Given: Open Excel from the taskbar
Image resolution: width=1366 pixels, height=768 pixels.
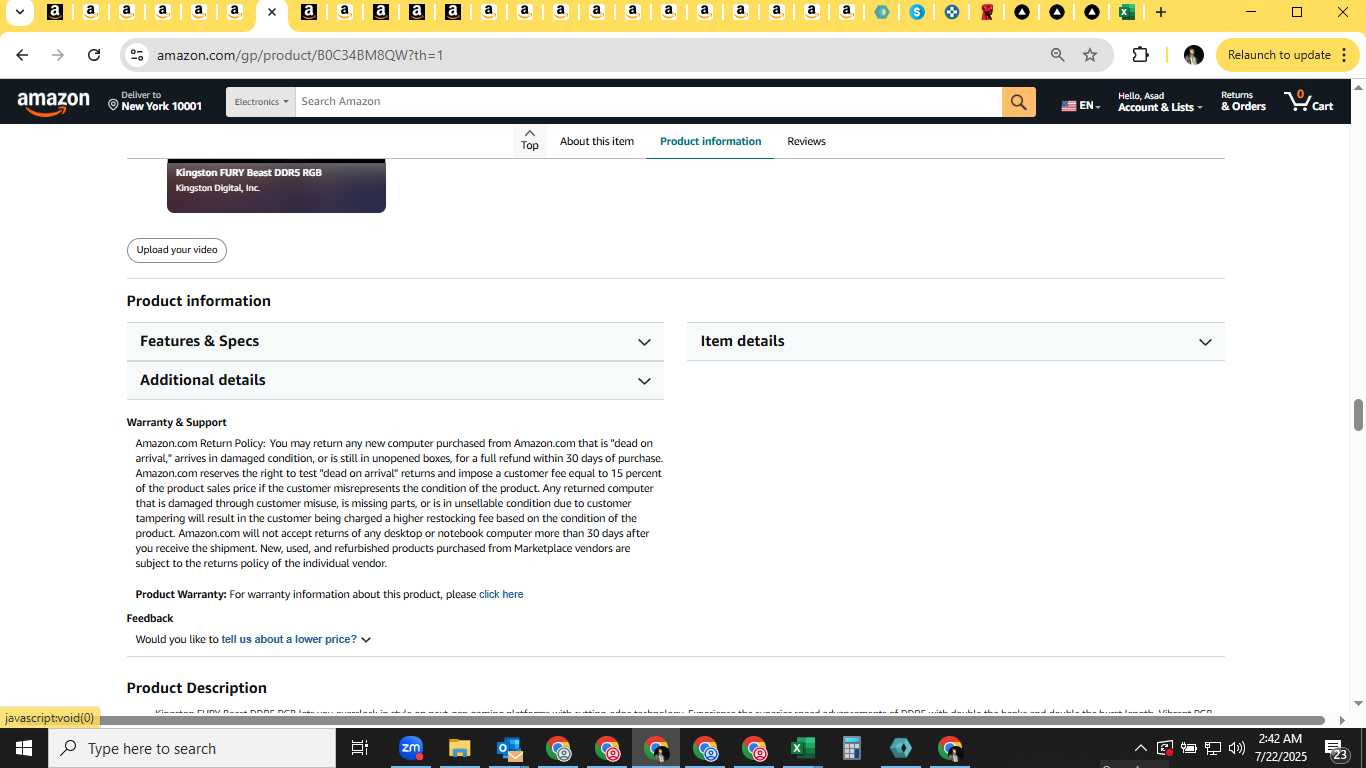Looking at the screenshot, I should (x=802, y=748).
